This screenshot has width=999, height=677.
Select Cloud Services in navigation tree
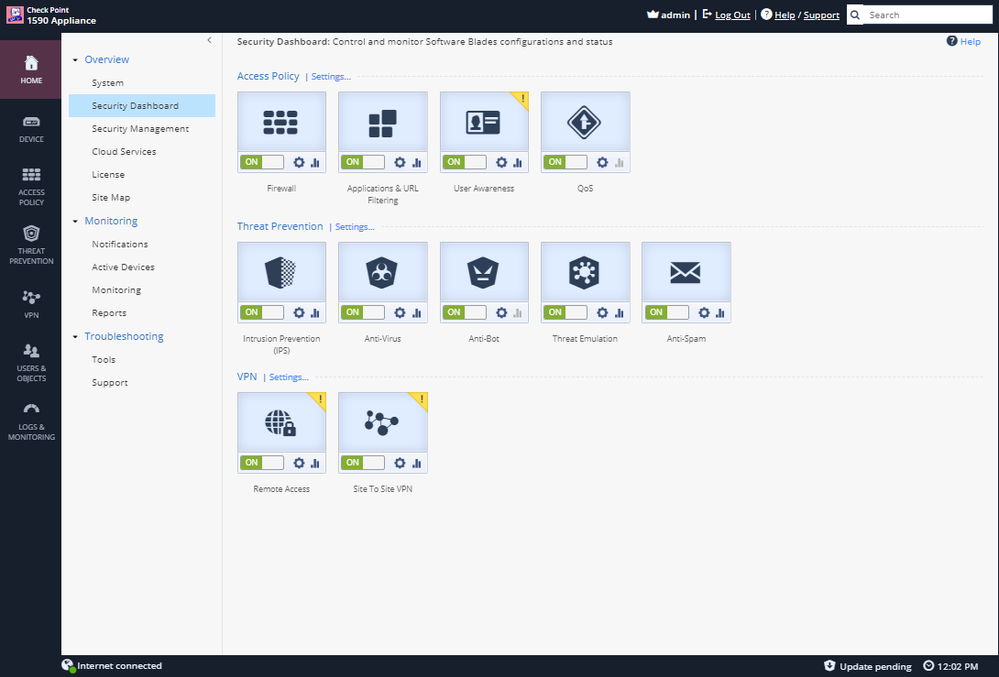124,152
